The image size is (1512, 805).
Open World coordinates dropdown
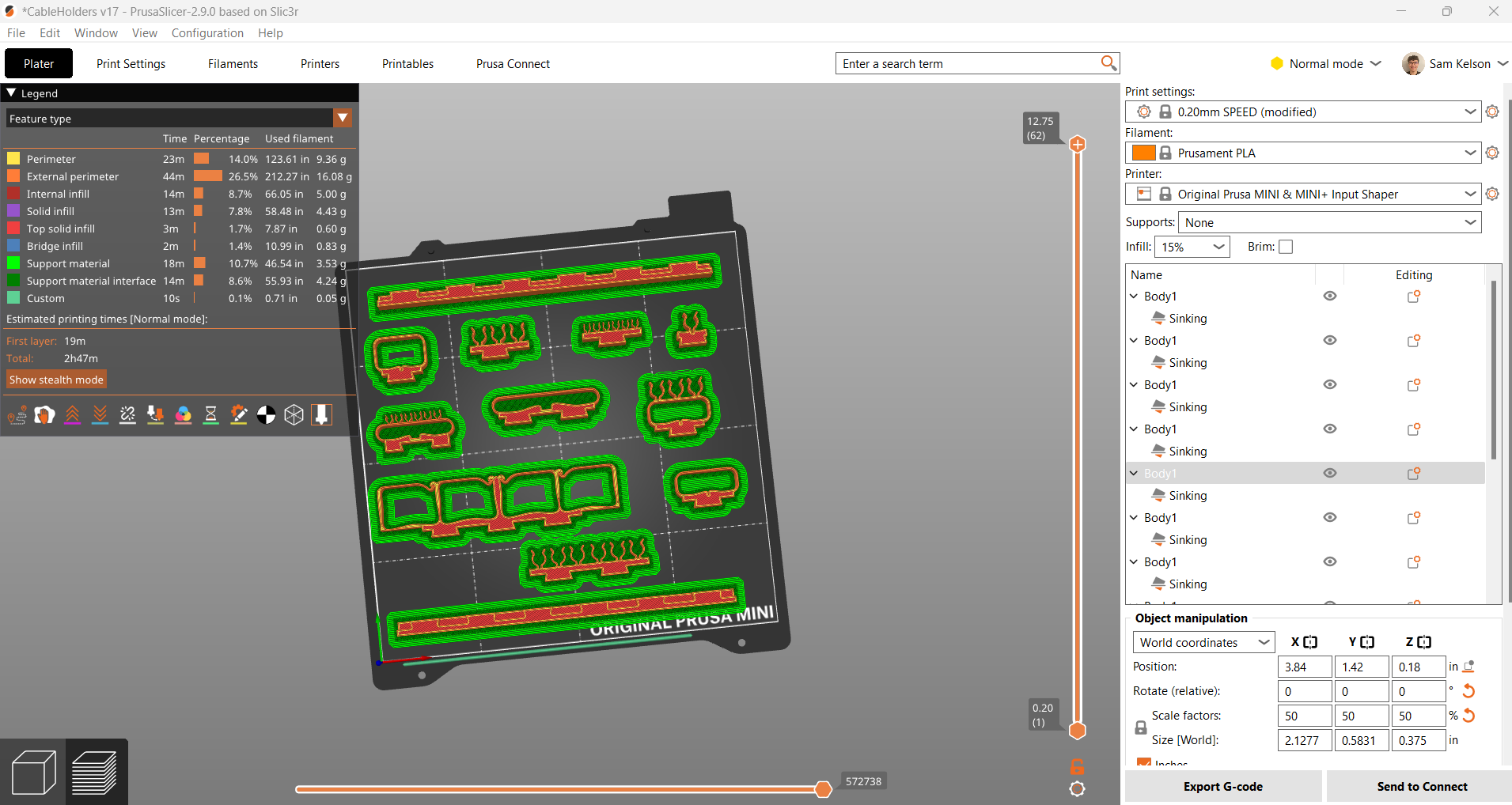click(1203, 642)
